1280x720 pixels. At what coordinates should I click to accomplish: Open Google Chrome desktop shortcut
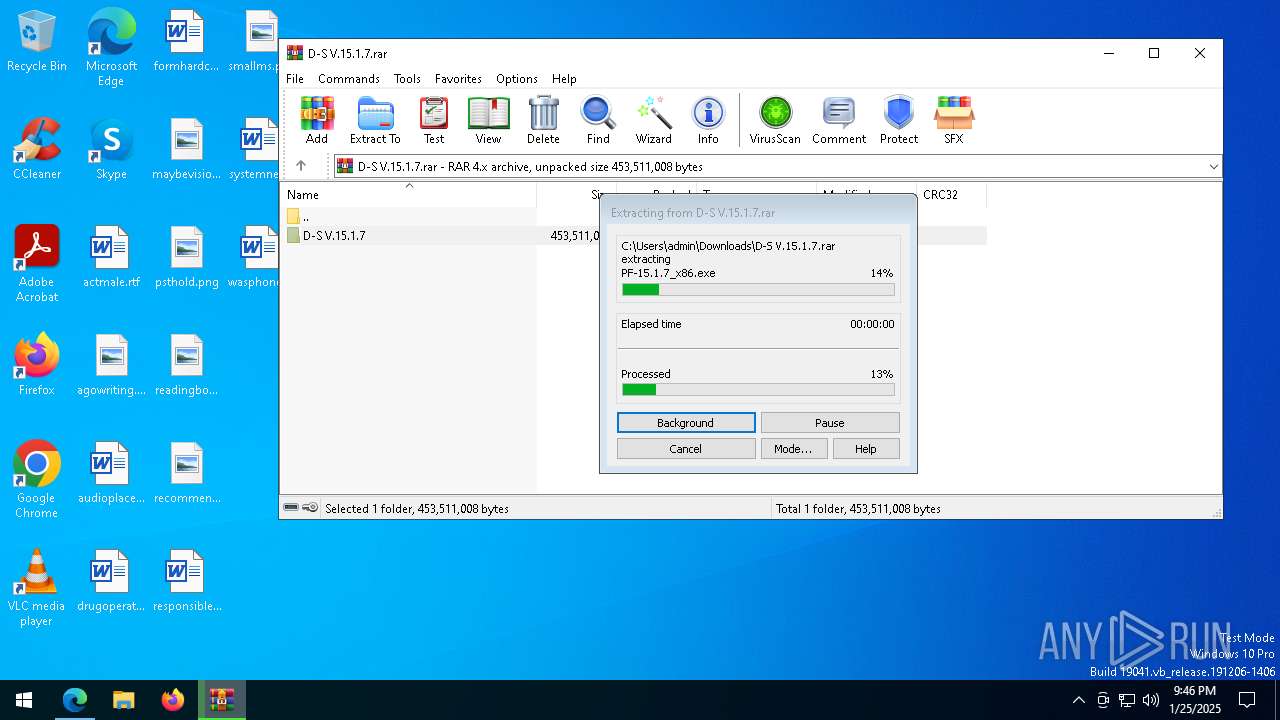pos(37,480)
